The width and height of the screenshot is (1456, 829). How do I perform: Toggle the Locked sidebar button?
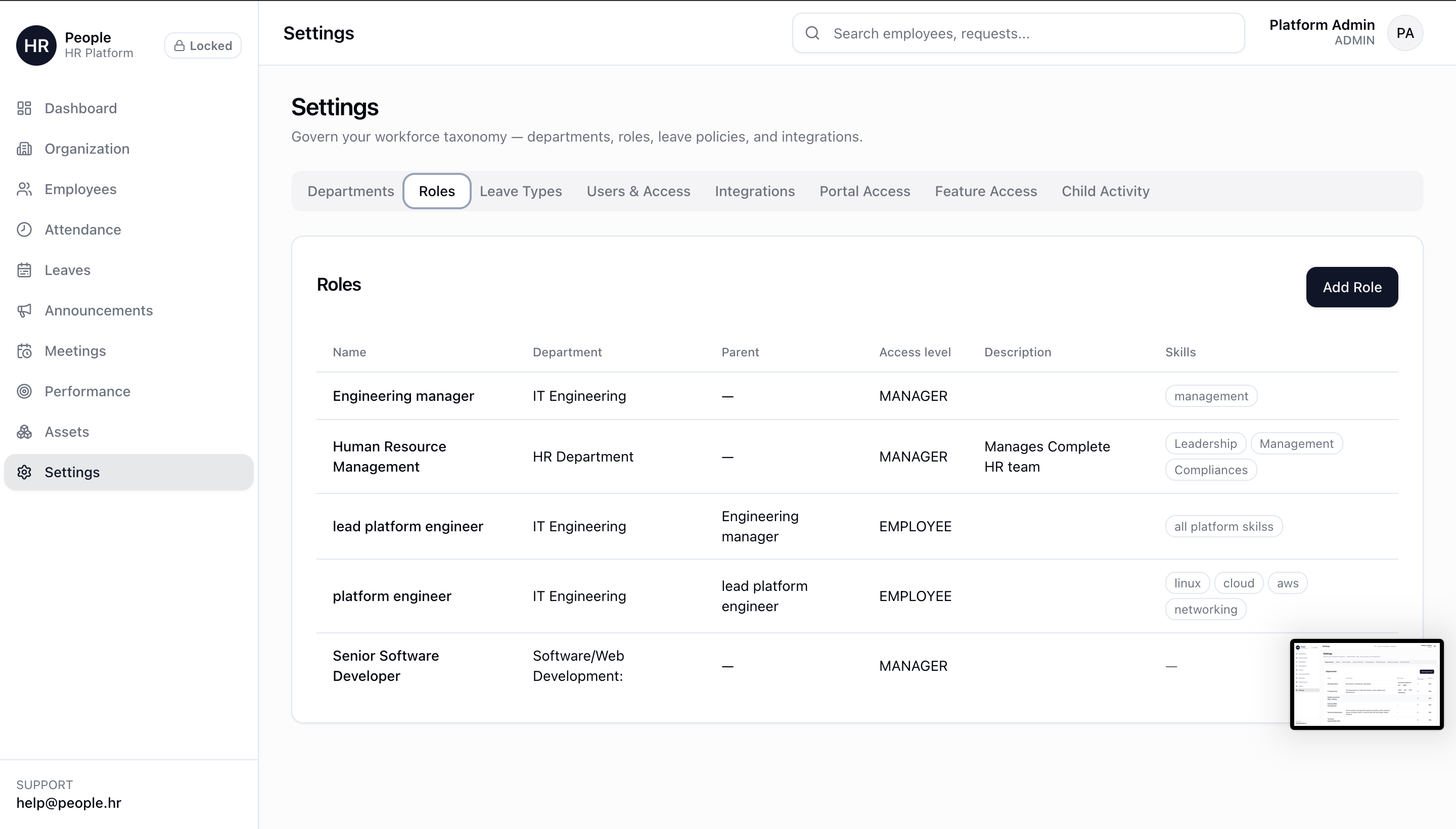(203, 45)
